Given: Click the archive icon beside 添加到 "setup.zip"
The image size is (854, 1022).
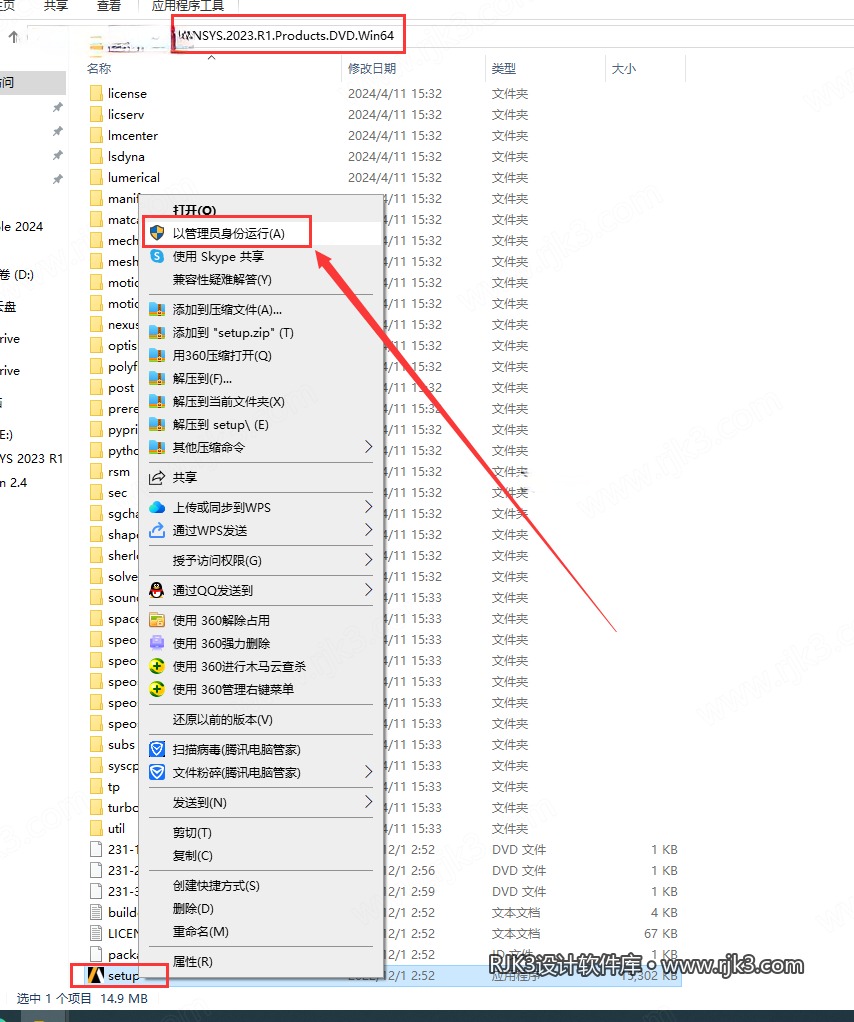Looking at the screenshot, I should 157,332.
